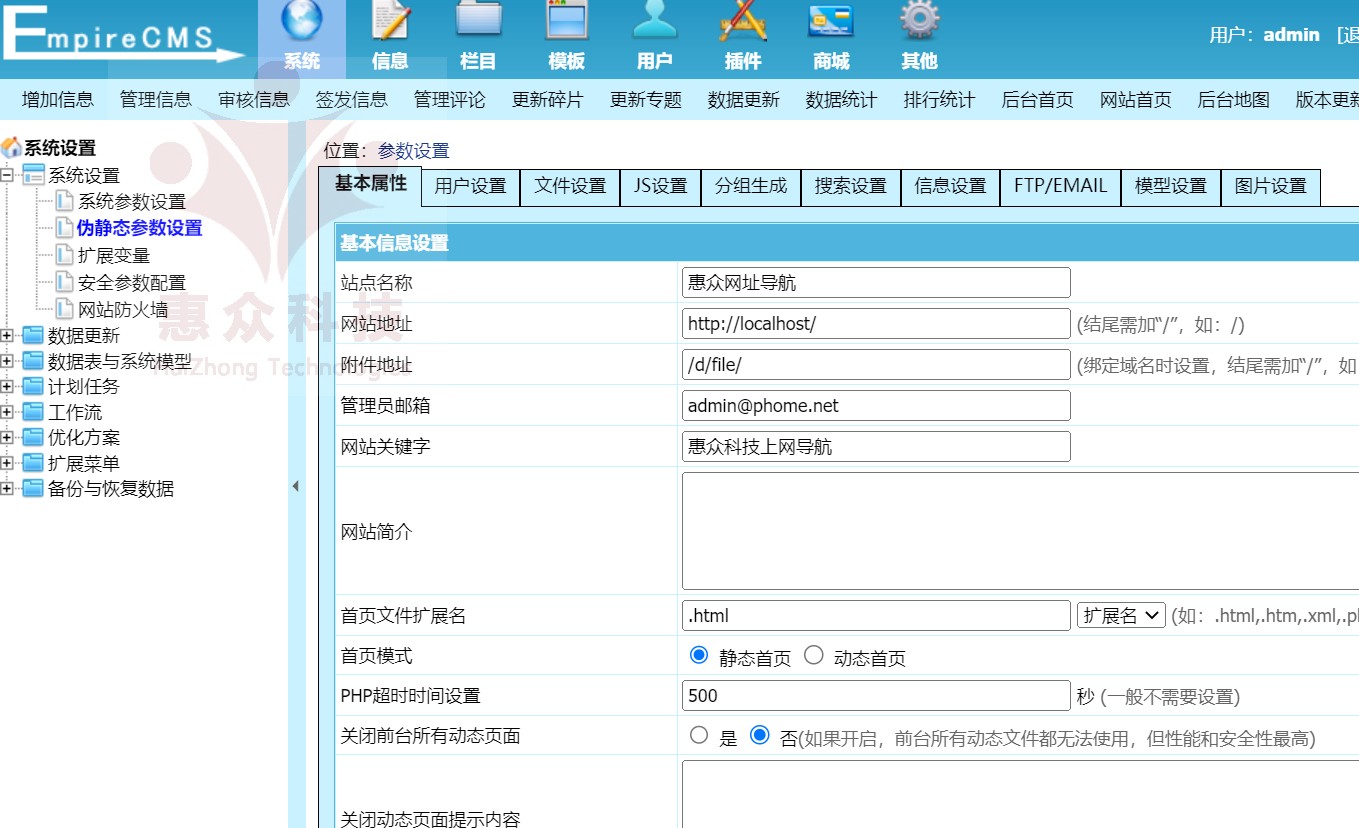Switch to the 用户设置 tab

click(x=470, y=187)
